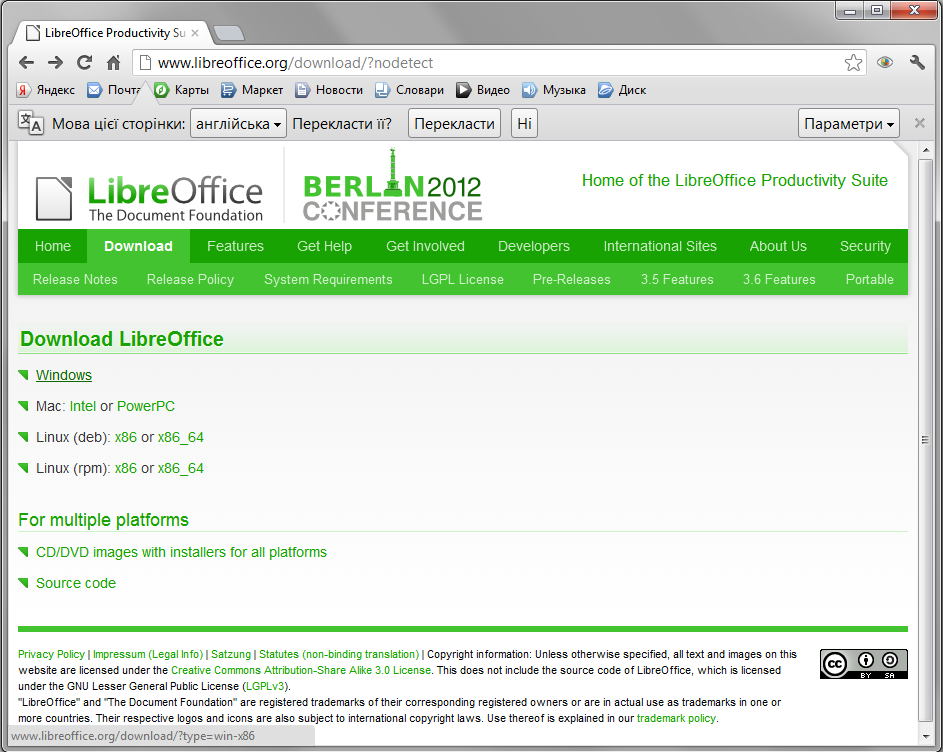This screenshot has width=943, height=752.
Task: Open the Features menu item
Action: [235, 246]
